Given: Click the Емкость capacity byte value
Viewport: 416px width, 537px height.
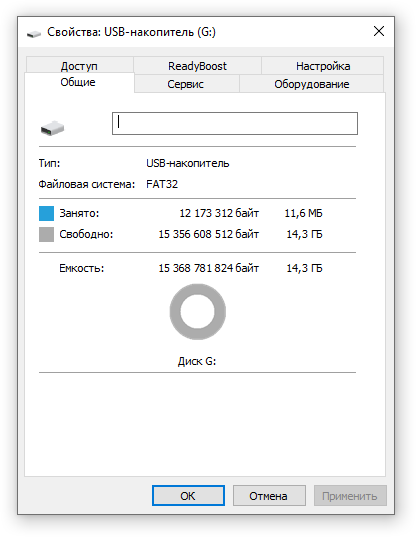Looking at the screenshot, I should coord(209,268).
